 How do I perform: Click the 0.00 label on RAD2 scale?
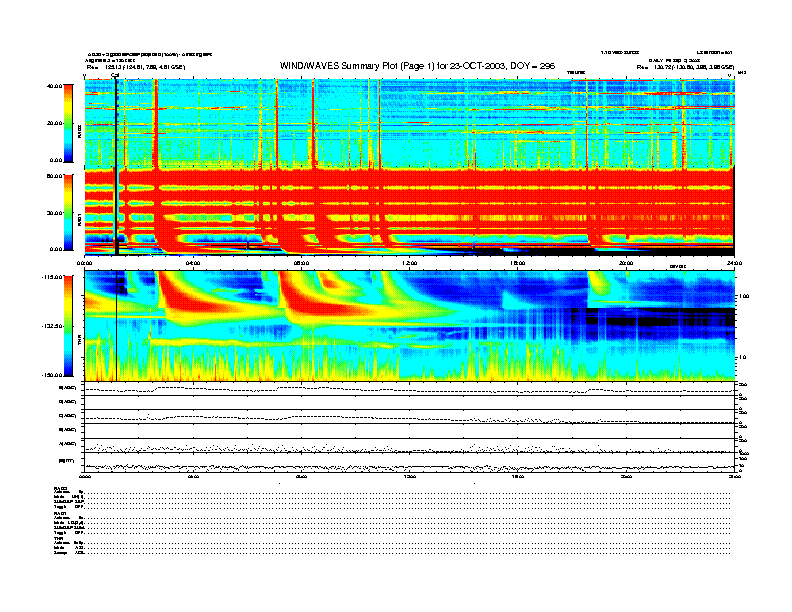tap(56, 160)
